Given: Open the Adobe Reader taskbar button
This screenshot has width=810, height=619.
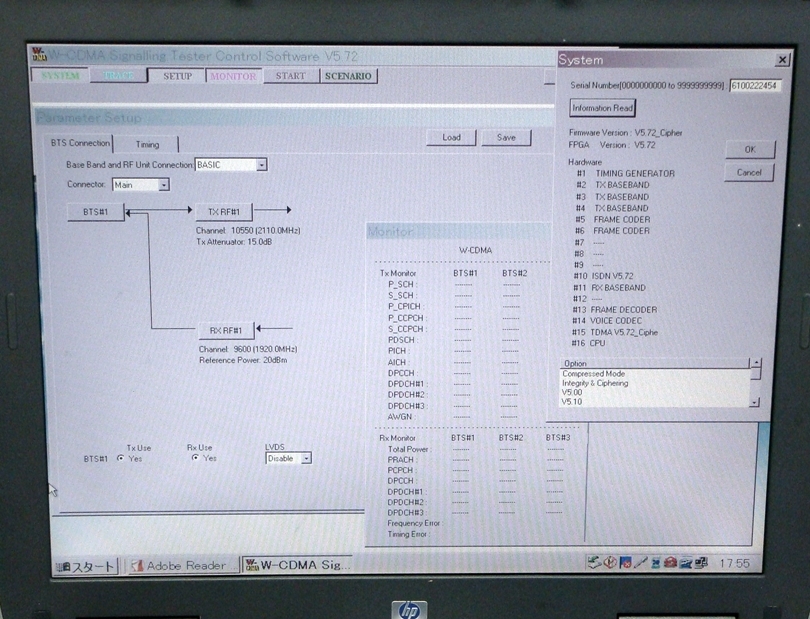Looking at the screenshot, I should 181,566.
